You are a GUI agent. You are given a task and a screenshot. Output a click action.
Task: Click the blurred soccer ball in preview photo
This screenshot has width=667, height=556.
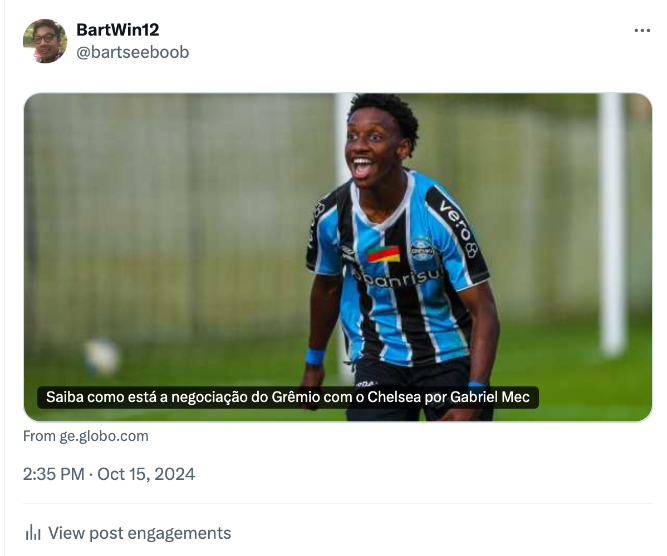pos(102,356)
